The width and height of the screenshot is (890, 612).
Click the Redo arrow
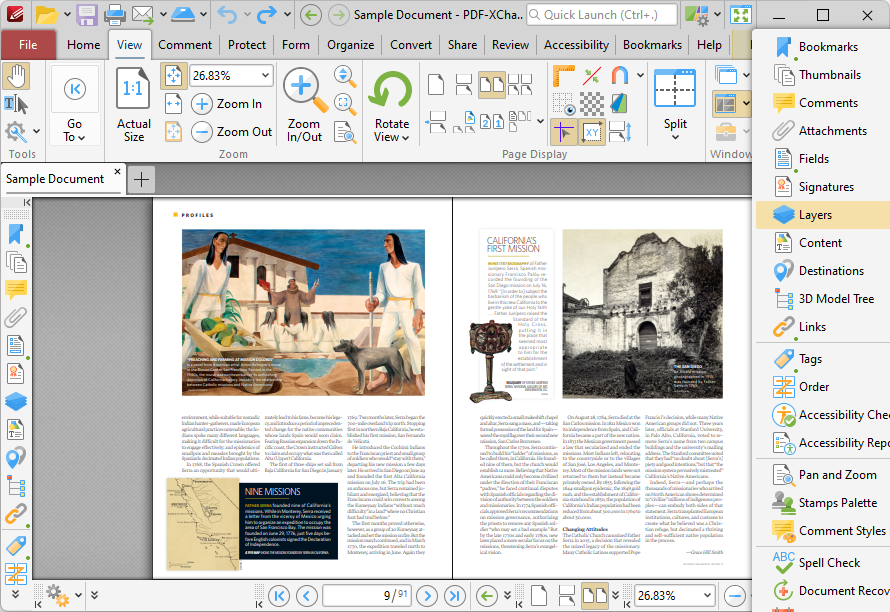pos(266,15)
